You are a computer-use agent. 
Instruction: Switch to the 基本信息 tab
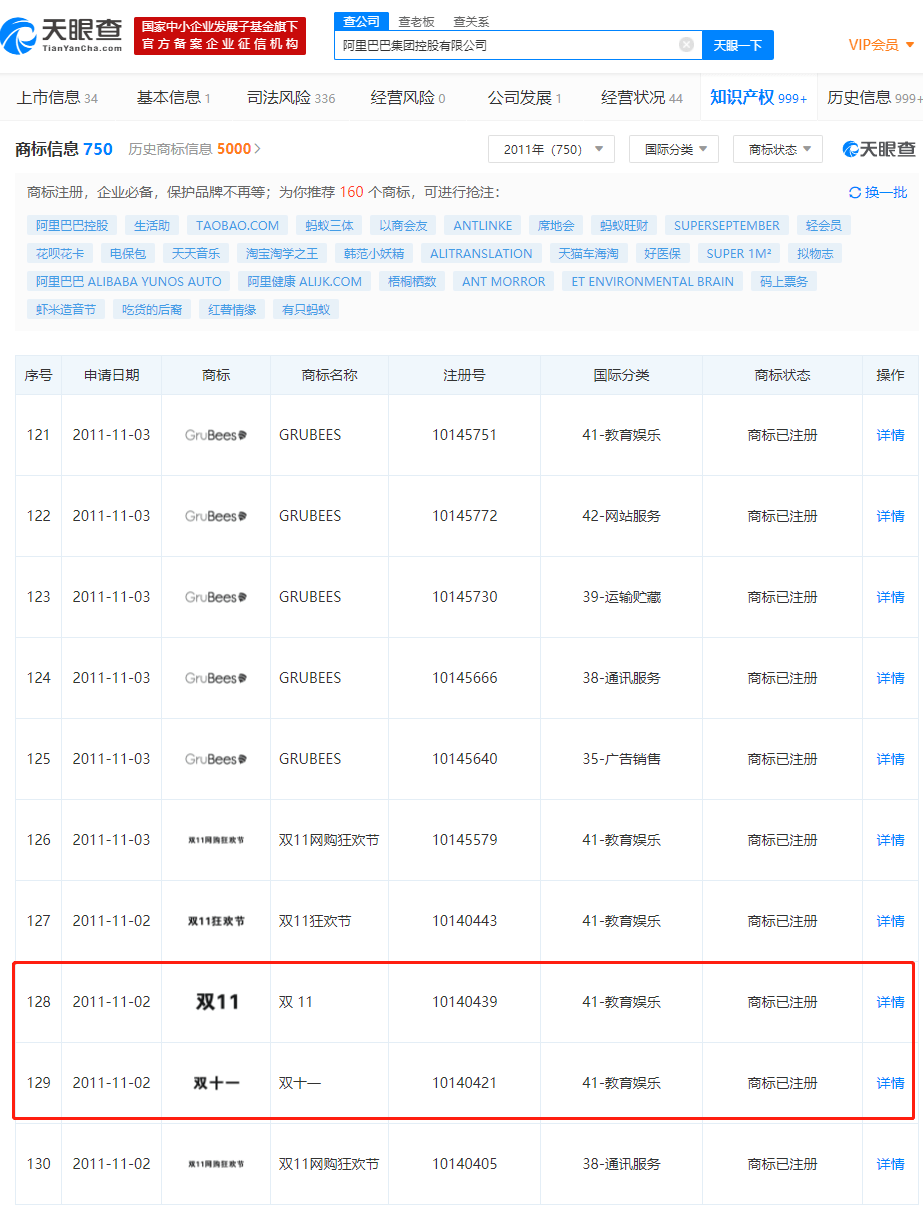pos(174,97)
